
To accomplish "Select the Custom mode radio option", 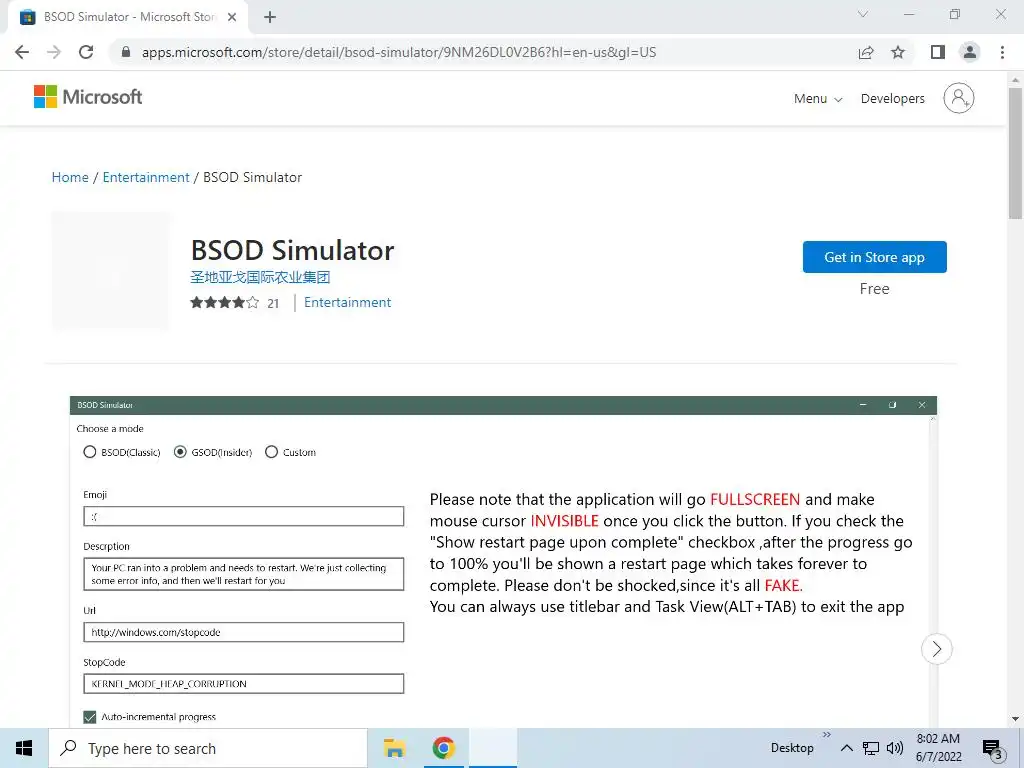I will [272, 452].
